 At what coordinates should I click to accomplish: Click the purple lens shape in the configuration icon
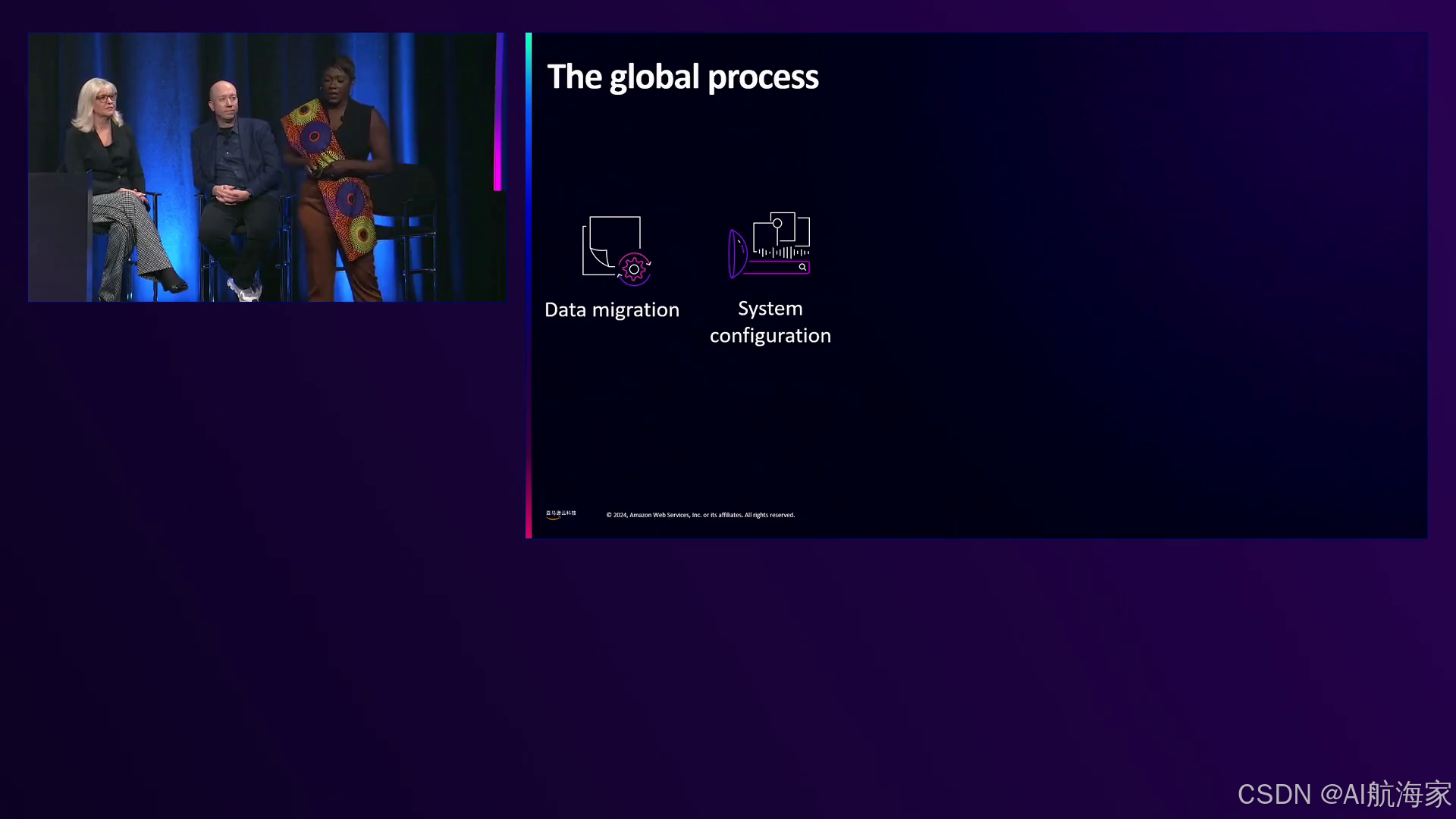(x=736, y=253)
